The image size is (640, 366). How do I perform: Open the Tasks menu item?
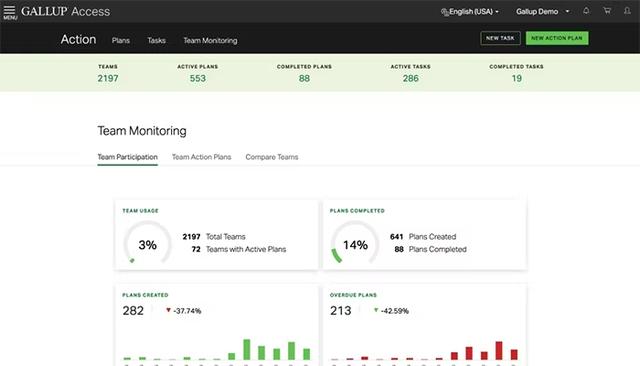pos(156,40)
